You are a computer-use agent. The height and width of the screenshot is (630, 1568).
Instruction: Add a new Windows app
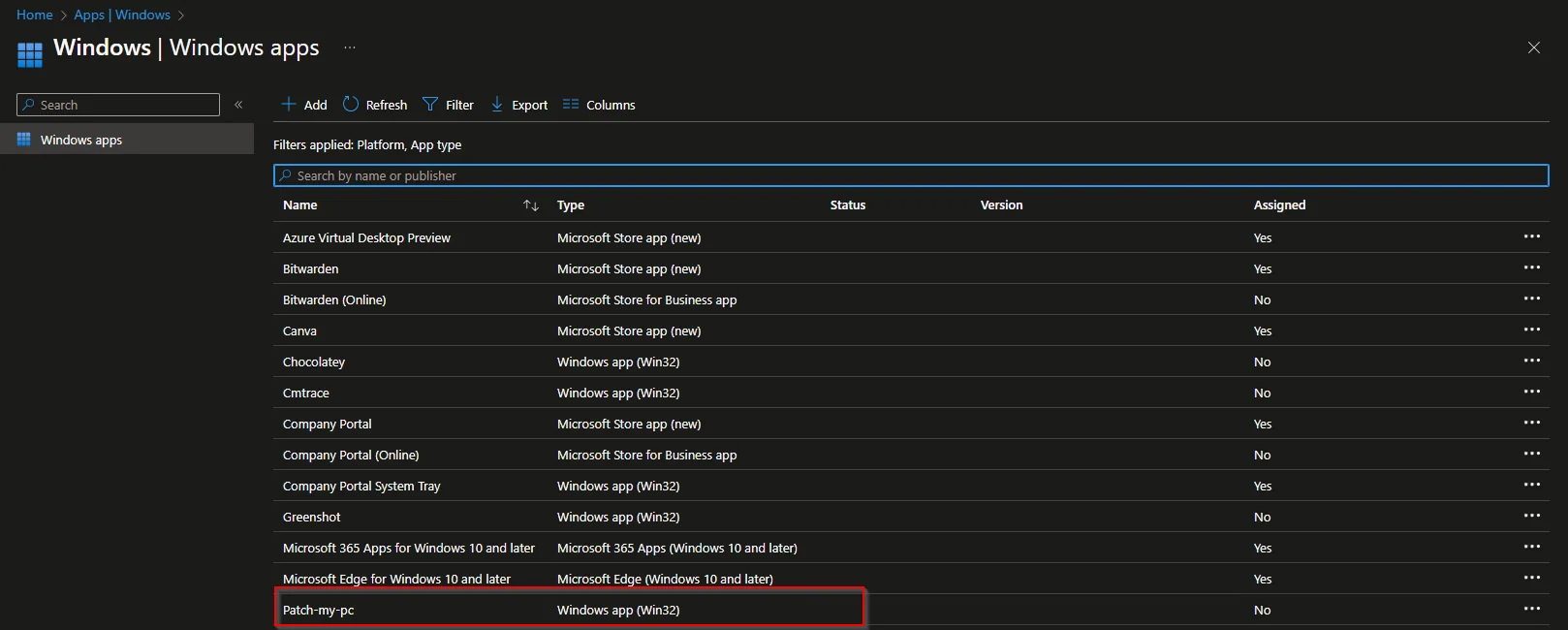click(x=304, y=105)
